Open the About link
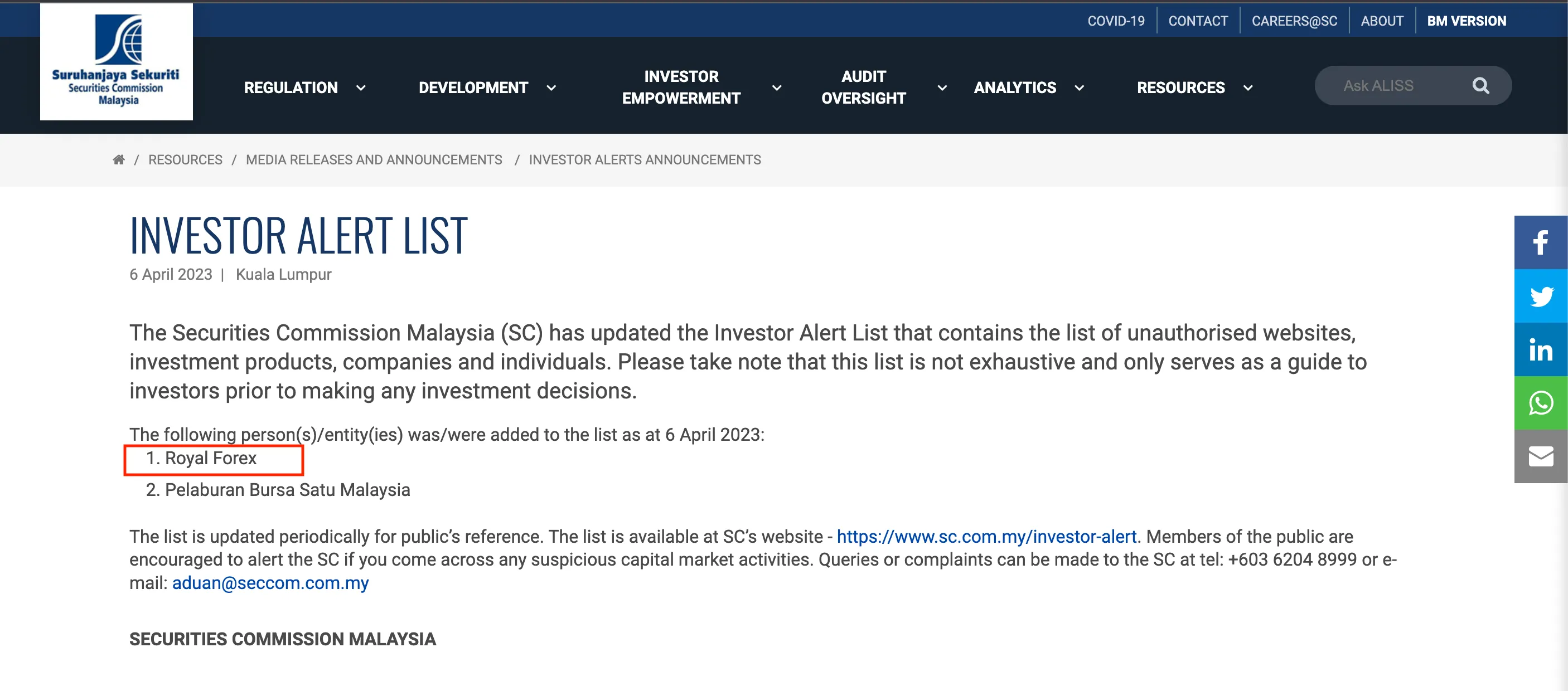This screenshot has height=691, width=1568. coord(1382,21)
